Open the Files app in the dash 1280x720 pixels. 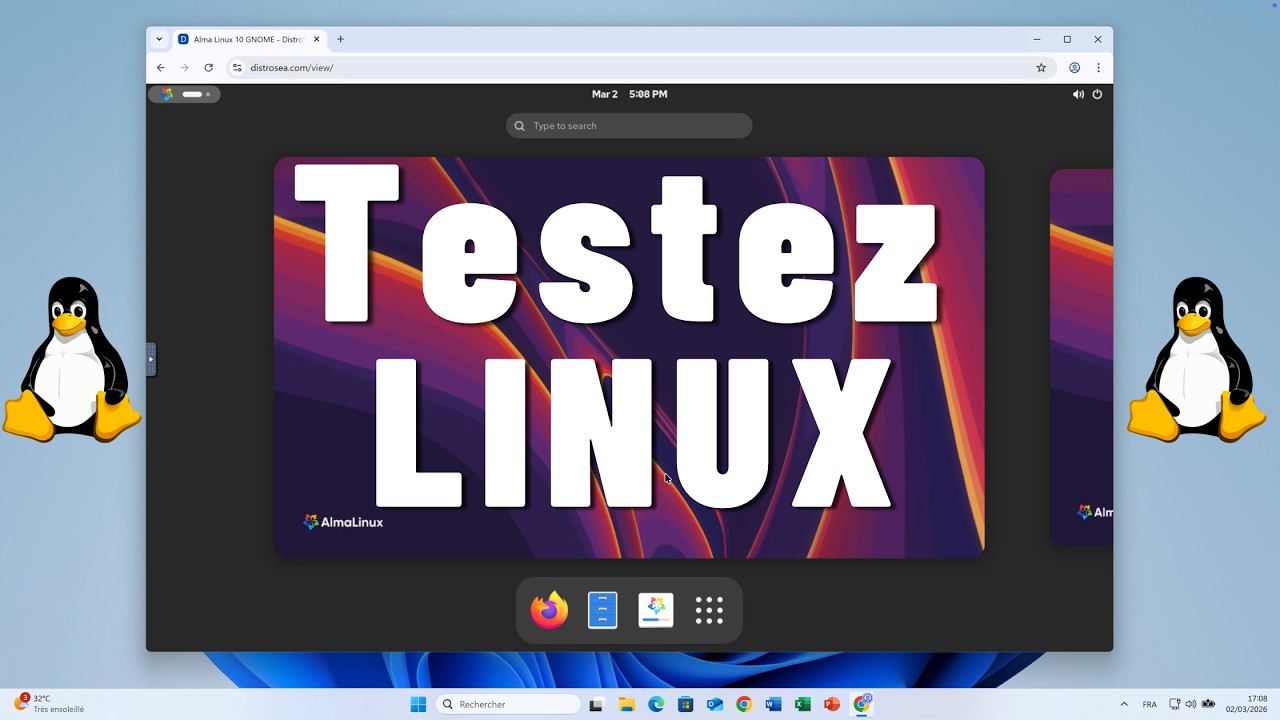click(602, 610)
